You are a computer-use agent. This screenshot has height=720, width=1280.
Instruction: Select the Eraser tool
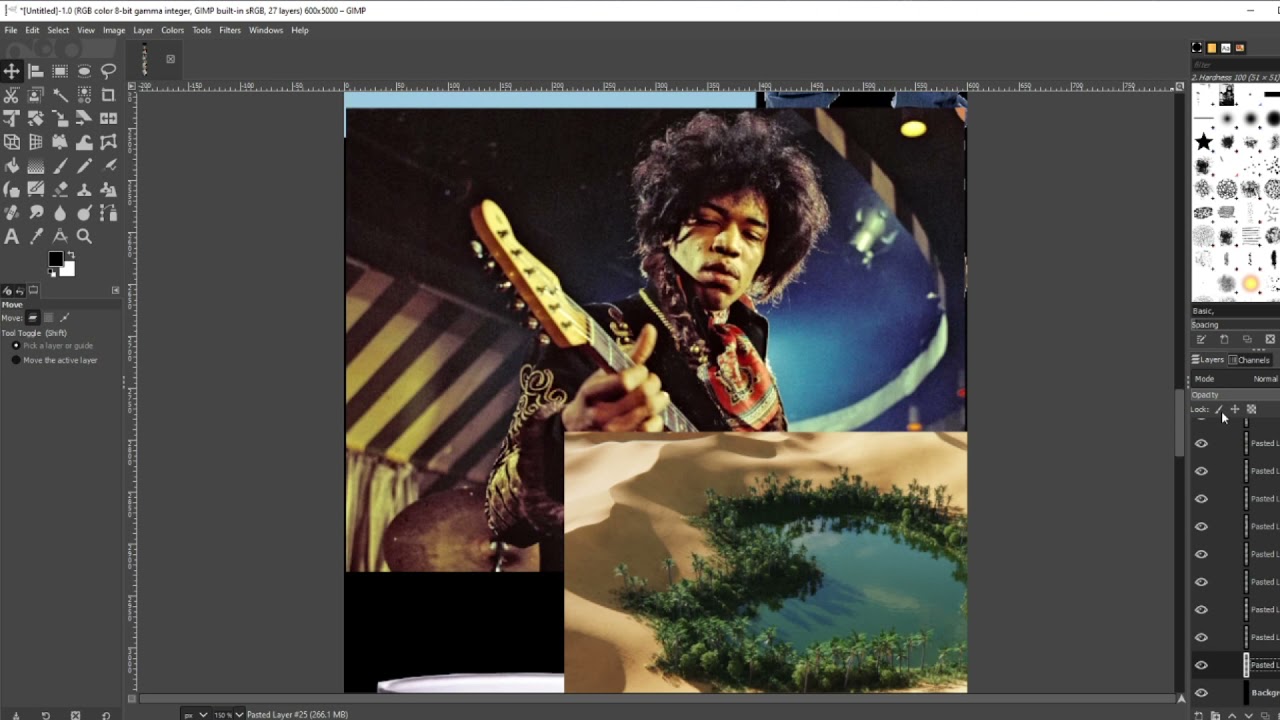coord(60,189)
